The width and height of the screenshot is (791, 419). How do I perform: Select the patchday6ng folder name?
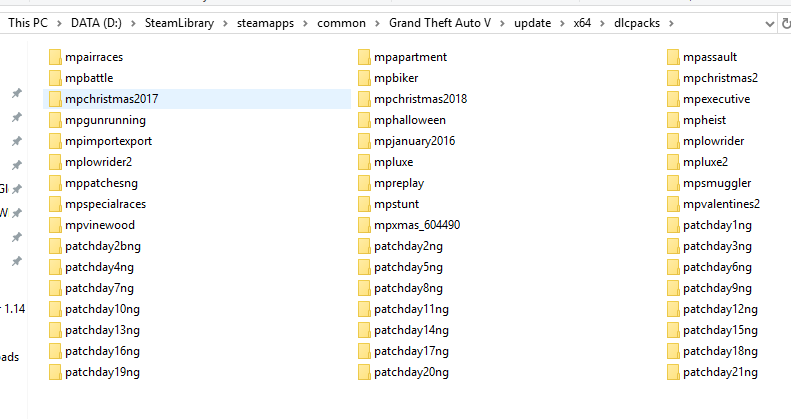717,267
